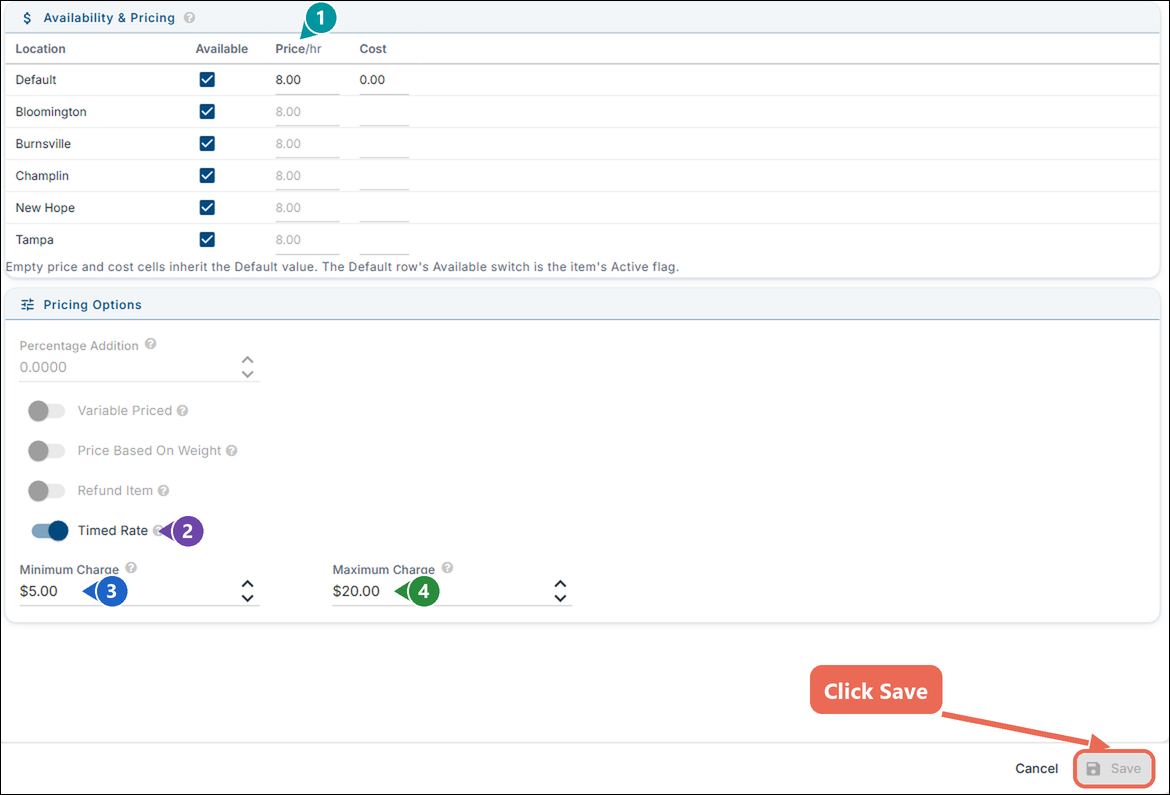
Task: Open the Price Based On Weight help icon
Action: tap(232, 451)
